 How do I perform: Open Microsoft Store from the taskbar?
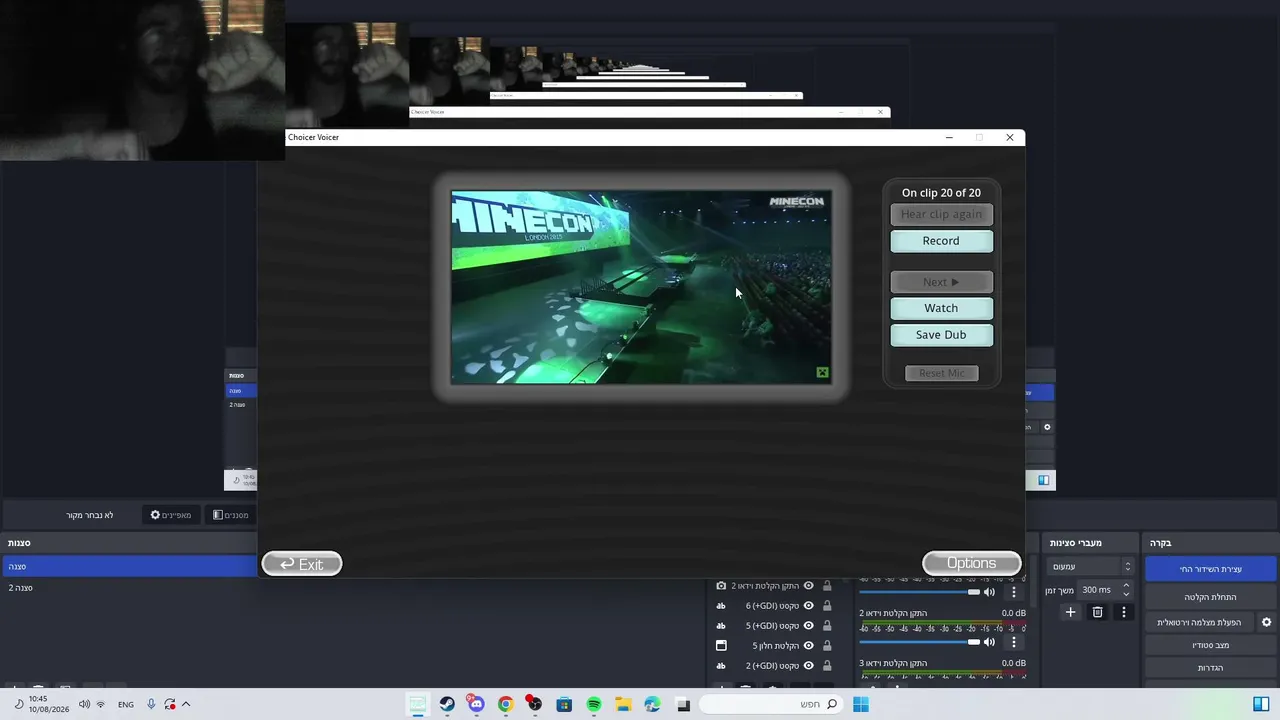(x=564, y=705)
